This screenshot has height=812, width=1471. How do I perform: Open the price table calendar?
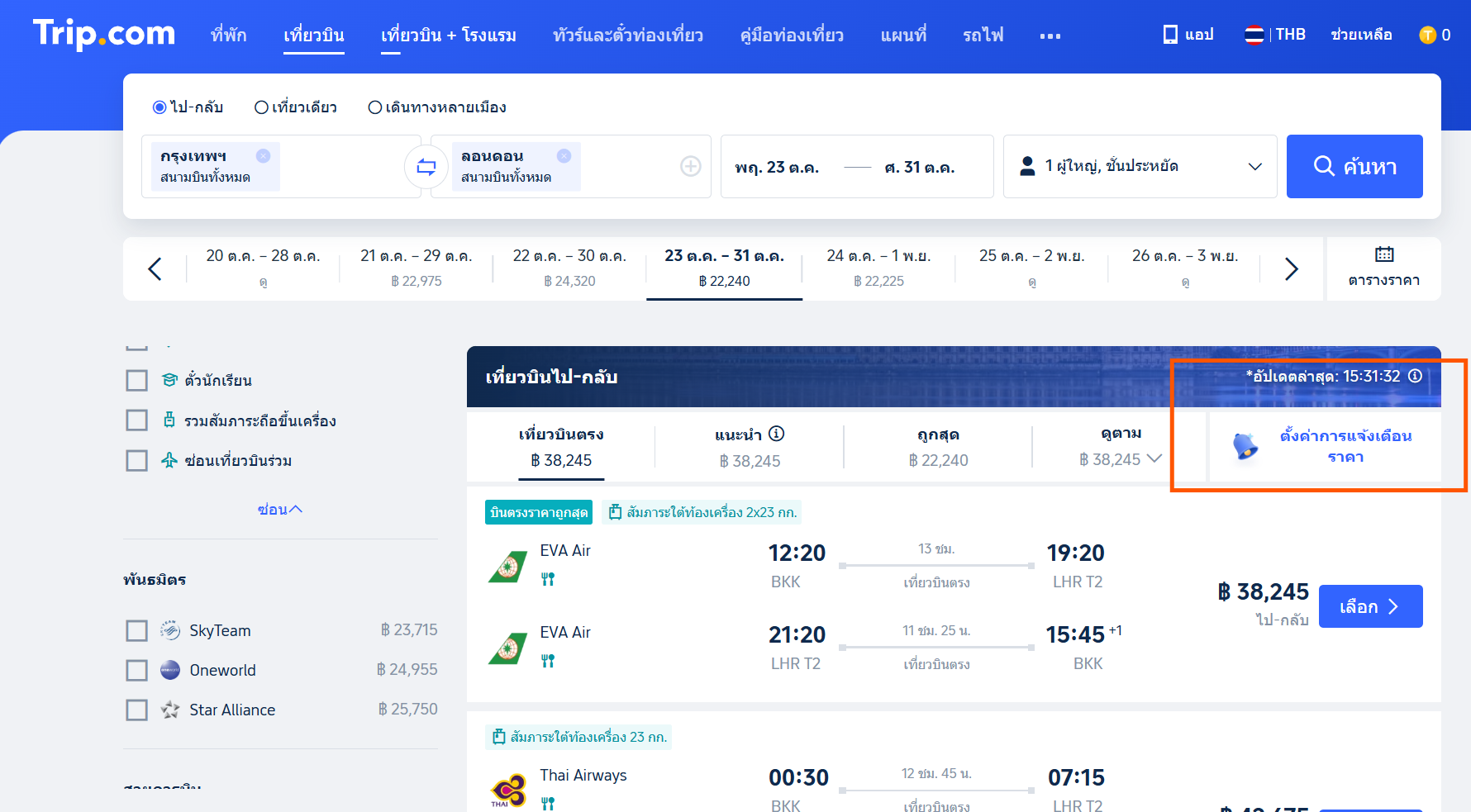(1384, 268)
